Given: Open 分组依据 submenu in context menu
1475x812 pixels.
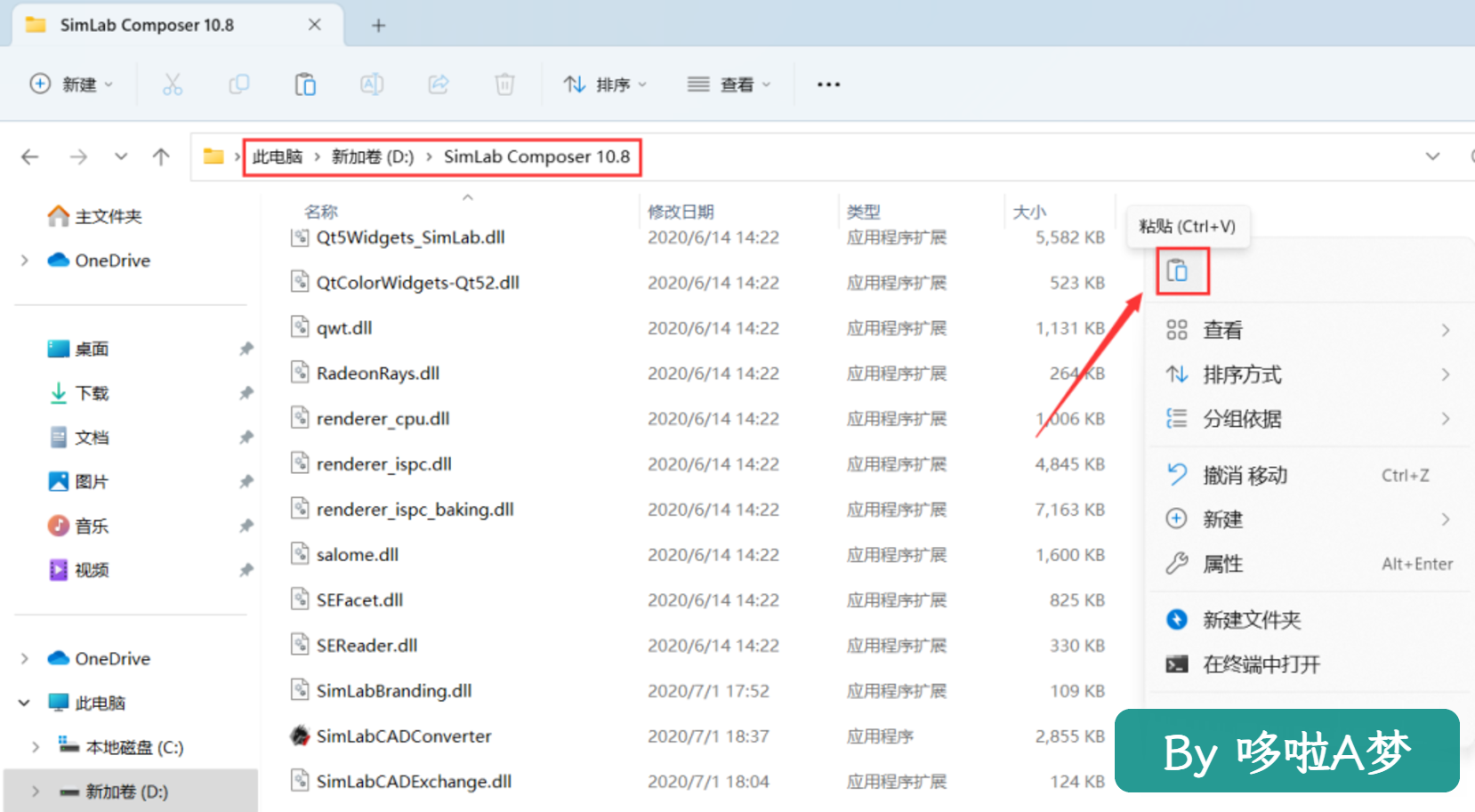Looking at the screenshot, I should 1308,419.
